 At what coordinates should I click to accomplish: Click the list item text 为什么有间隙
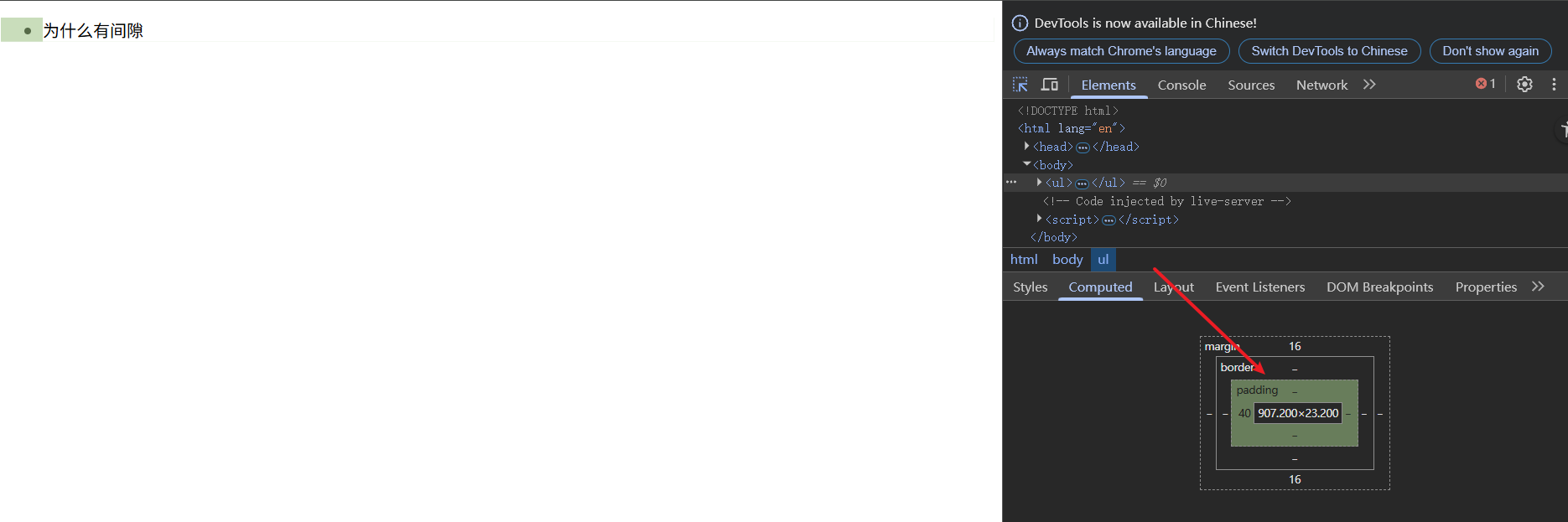coord(93,31)
